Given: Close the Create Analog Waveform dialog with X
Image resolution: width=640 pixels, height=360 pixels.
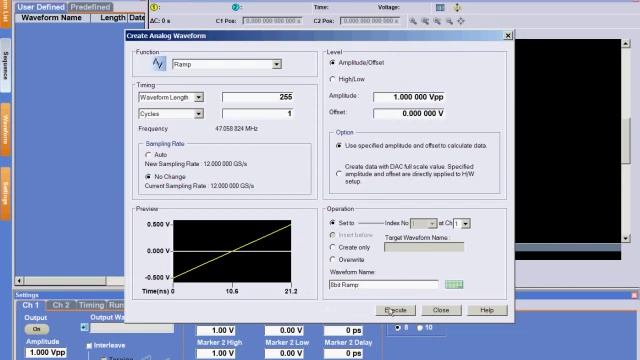Looking at the screenshot, I should tap(508, 36).
